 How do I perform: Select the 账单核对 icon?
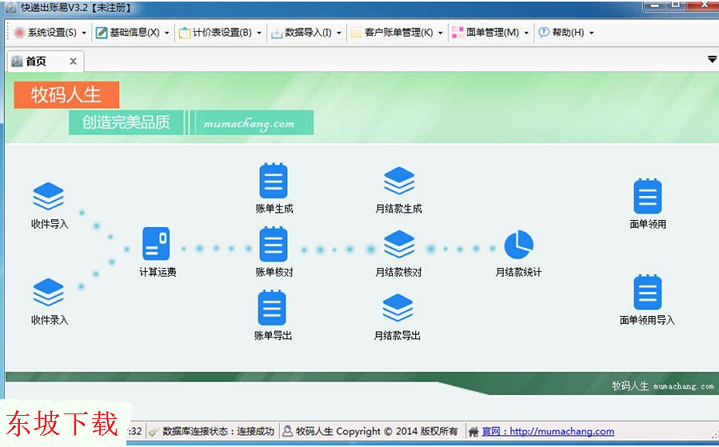(x=273, y=244)
